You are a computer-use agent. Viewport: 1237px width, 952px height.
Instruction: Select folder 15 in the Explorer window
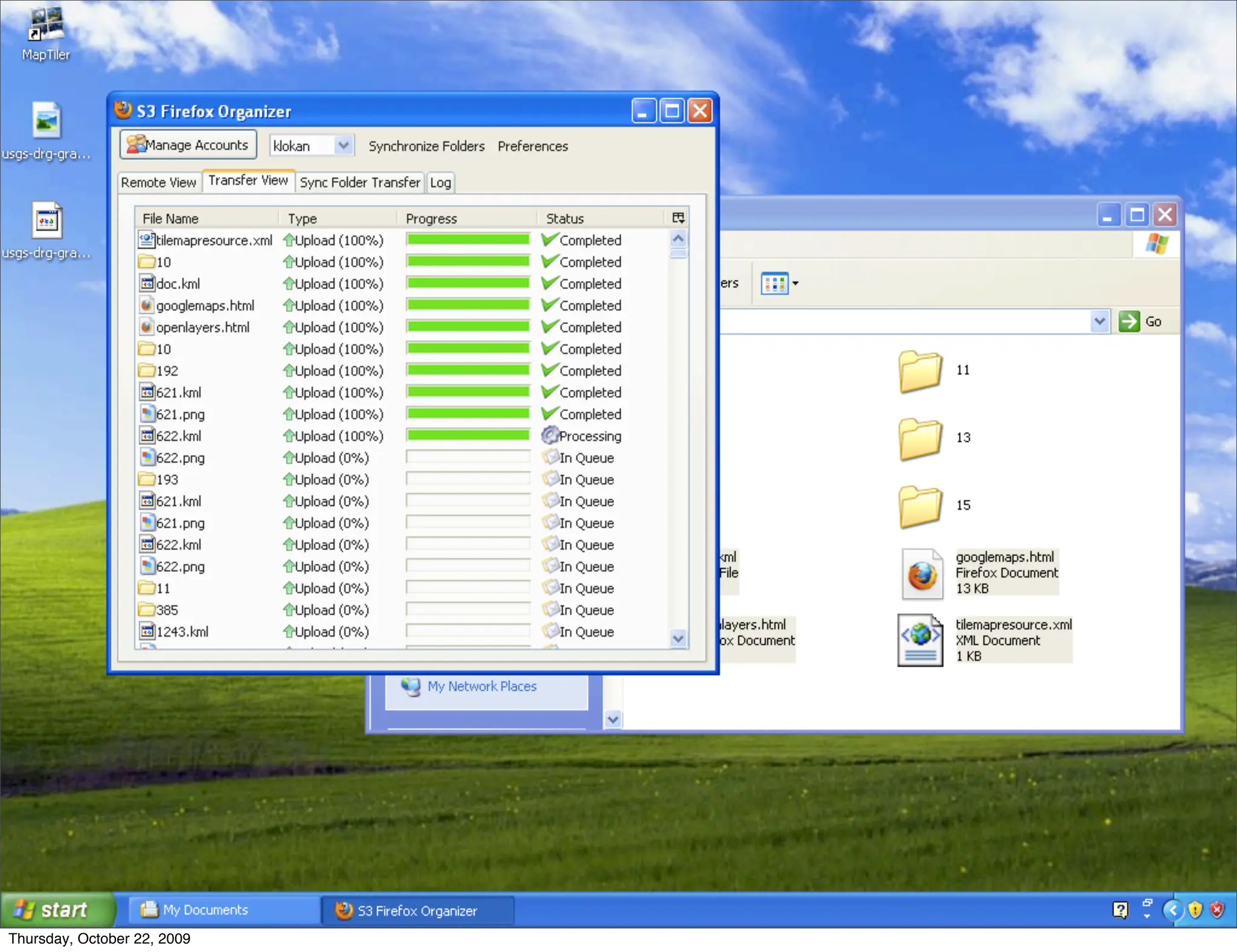(920, 506)
